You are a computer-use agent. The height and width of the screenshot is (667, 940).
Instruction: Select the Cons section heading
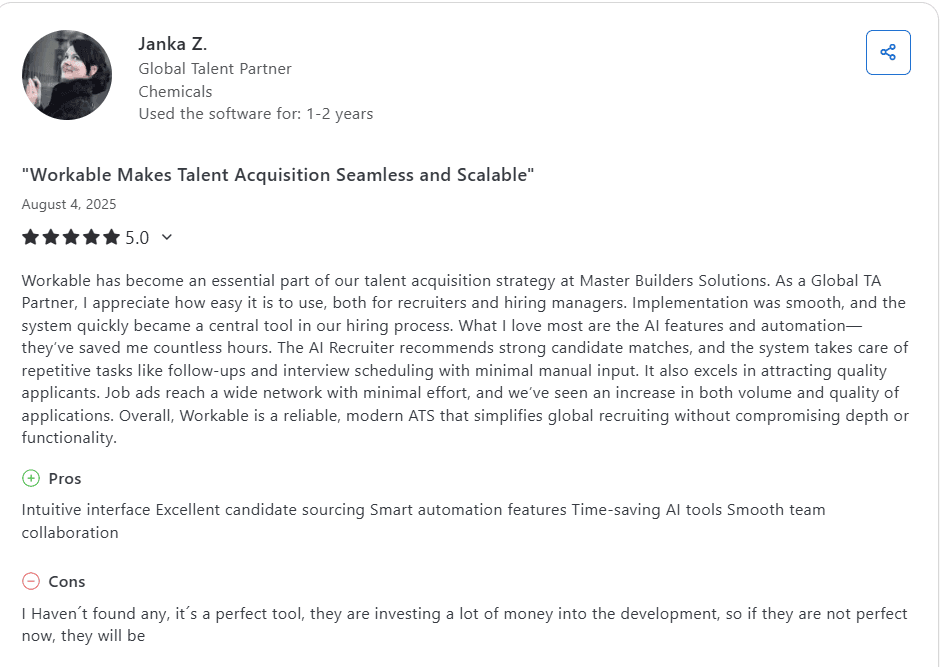coord(65,581)
